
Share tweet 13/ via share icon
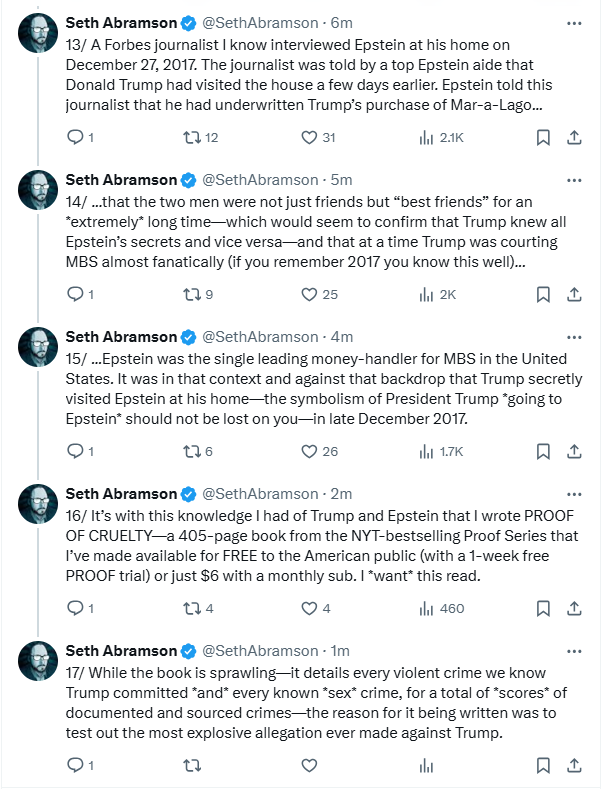575,137
